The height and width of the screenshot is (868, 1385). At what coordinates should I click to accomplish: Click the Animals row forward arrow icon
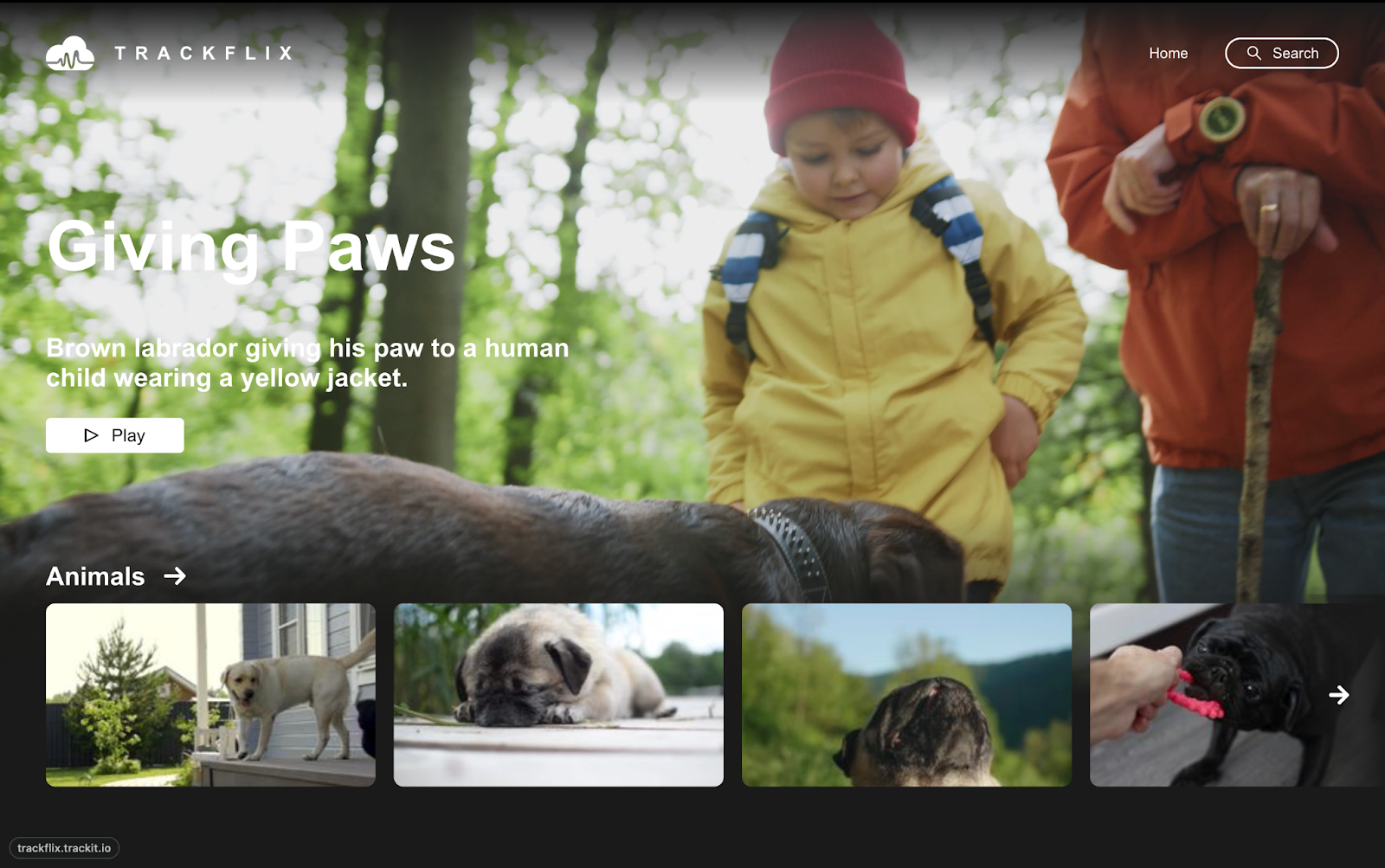[x=176, y=576]
